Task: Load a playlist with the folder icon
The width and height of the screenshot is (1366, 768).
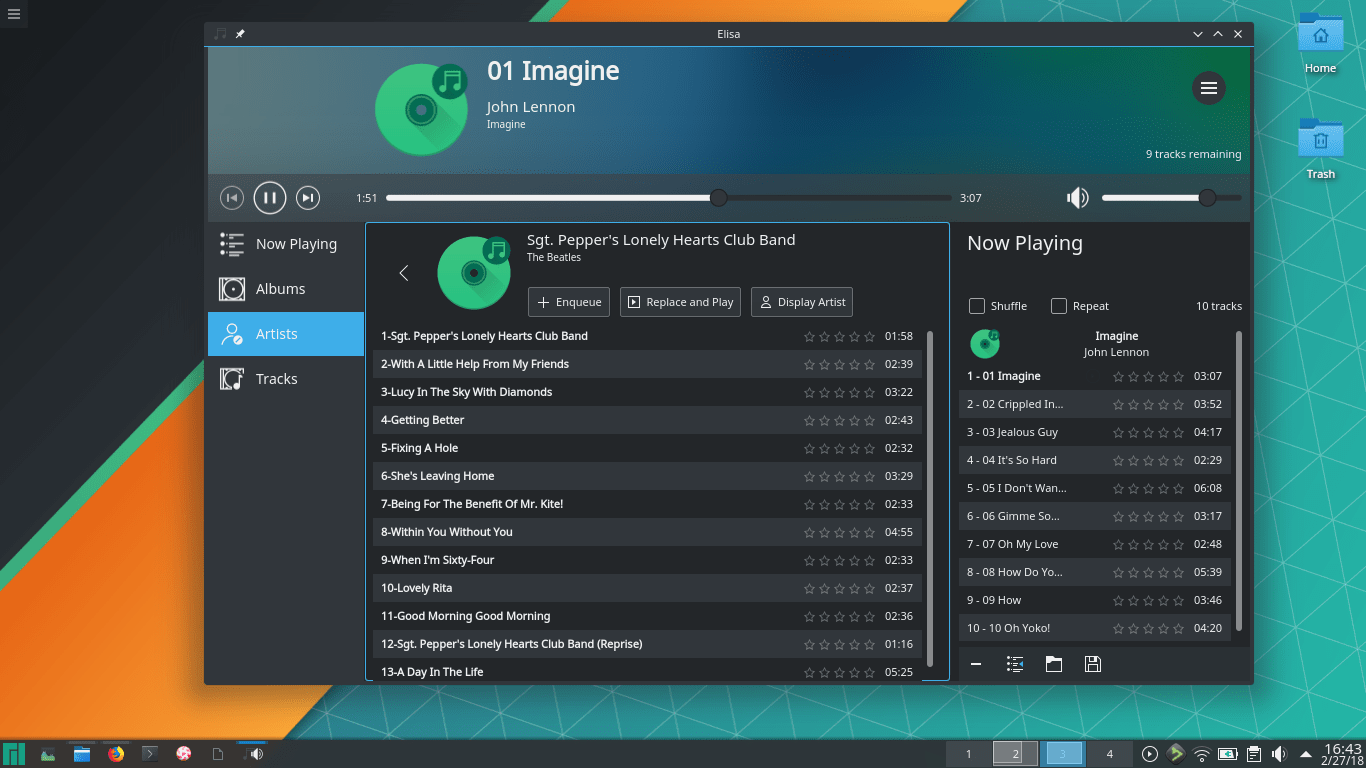Action: point(1054,664)
